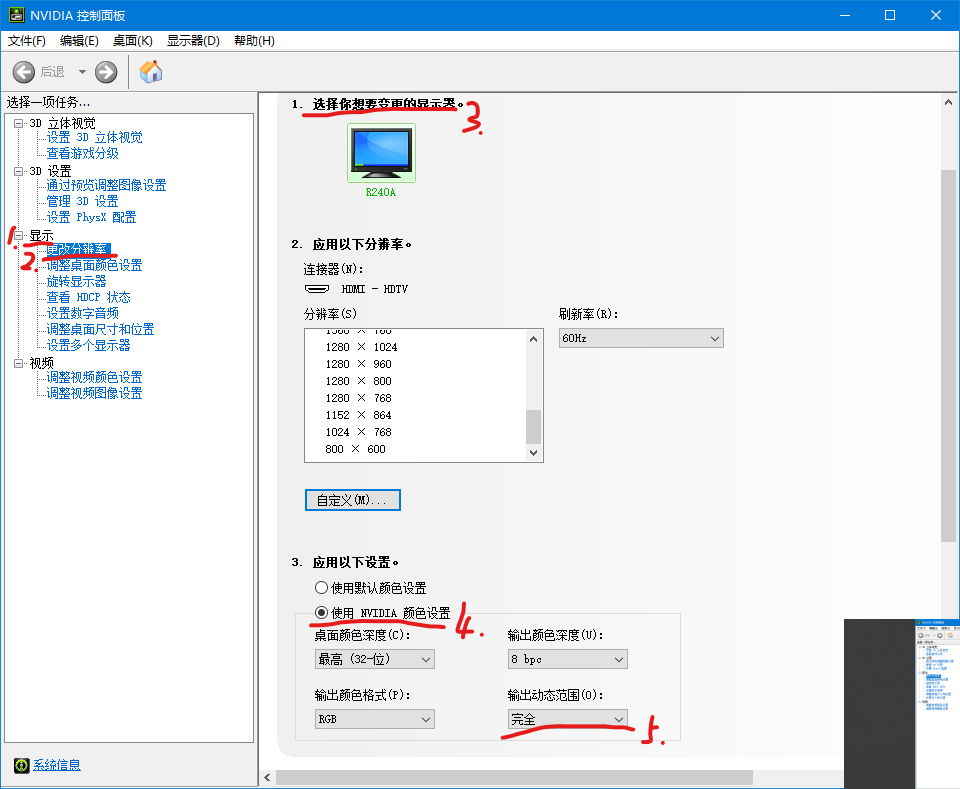Screen dimensions: 960x789
Task: Open the 桌面颜色深度 dropdown
Action: pos(374,659)
